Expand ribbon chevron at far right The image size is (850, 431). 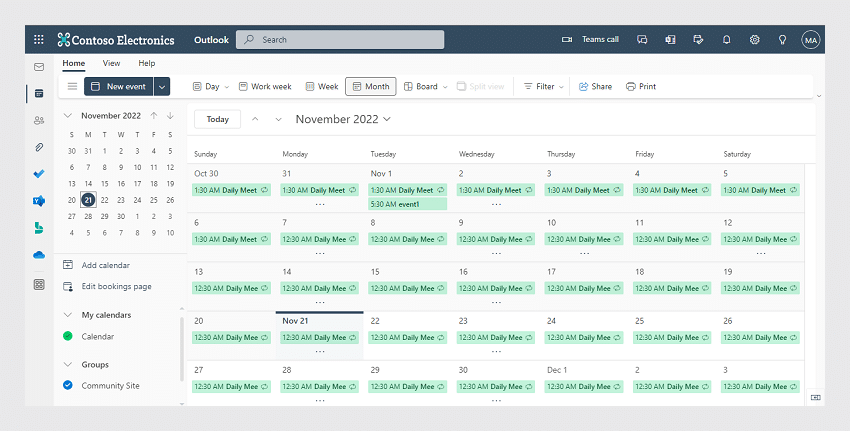tap(819, 96)
